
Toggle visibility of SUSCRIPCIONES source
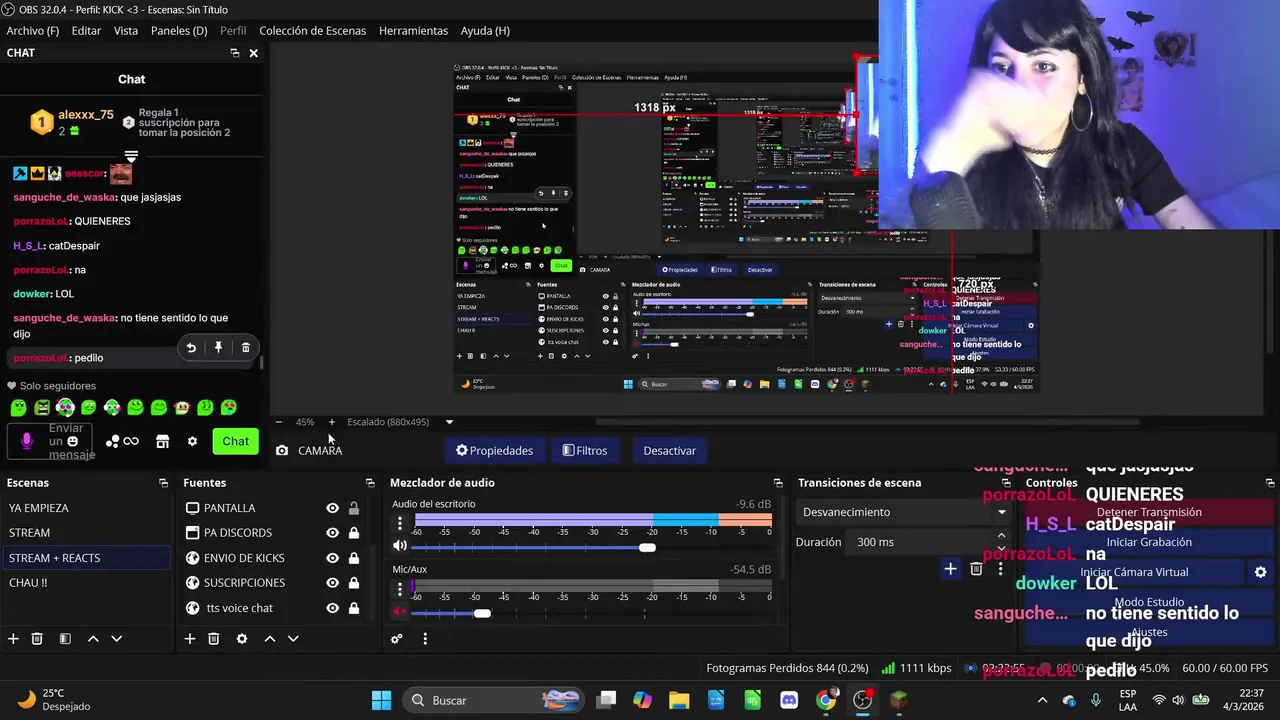click(x=332, y=583)
